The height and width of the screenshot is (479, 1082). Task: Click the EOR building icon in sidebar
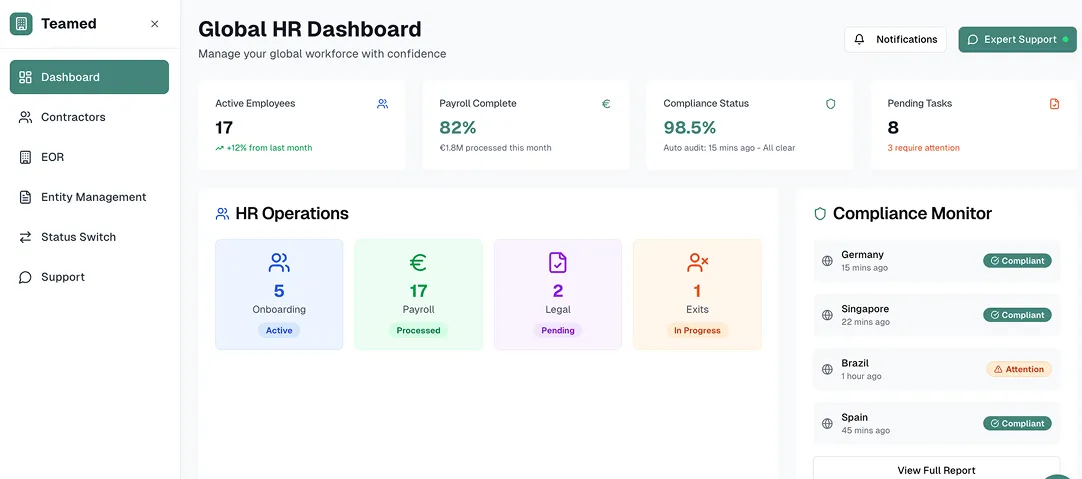[x=26, y=157]
